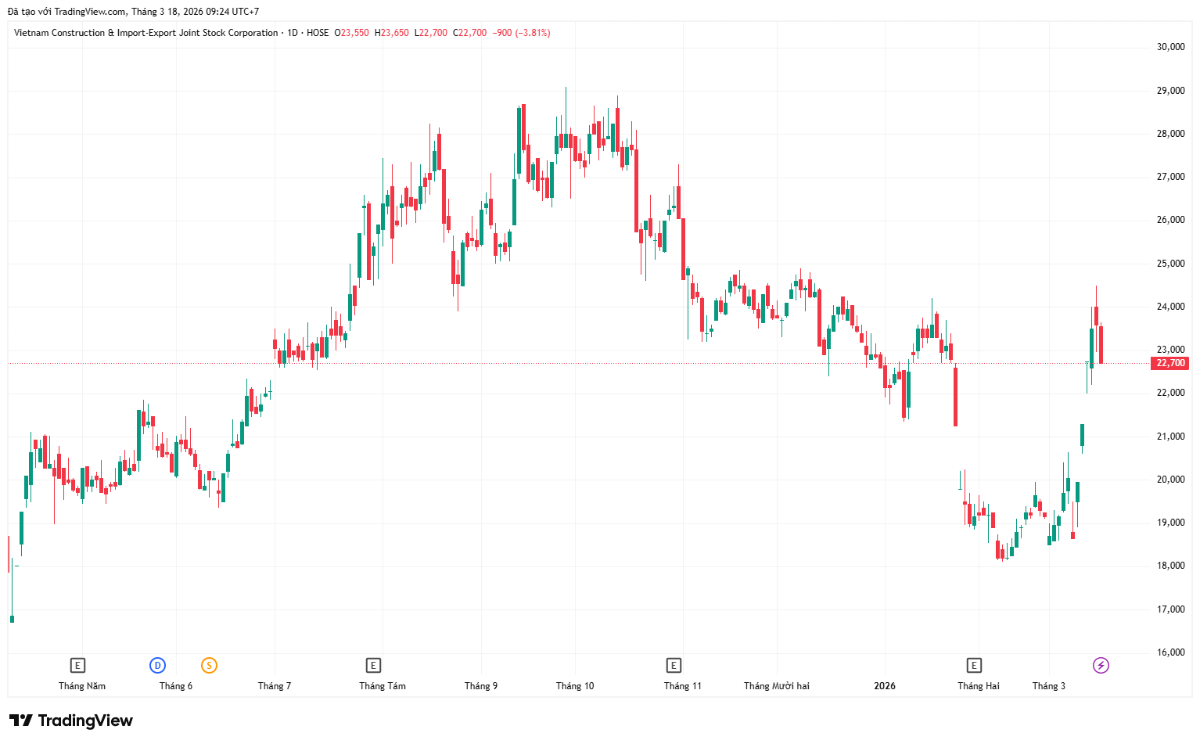Click the 16,000 price axis label

1170,653
